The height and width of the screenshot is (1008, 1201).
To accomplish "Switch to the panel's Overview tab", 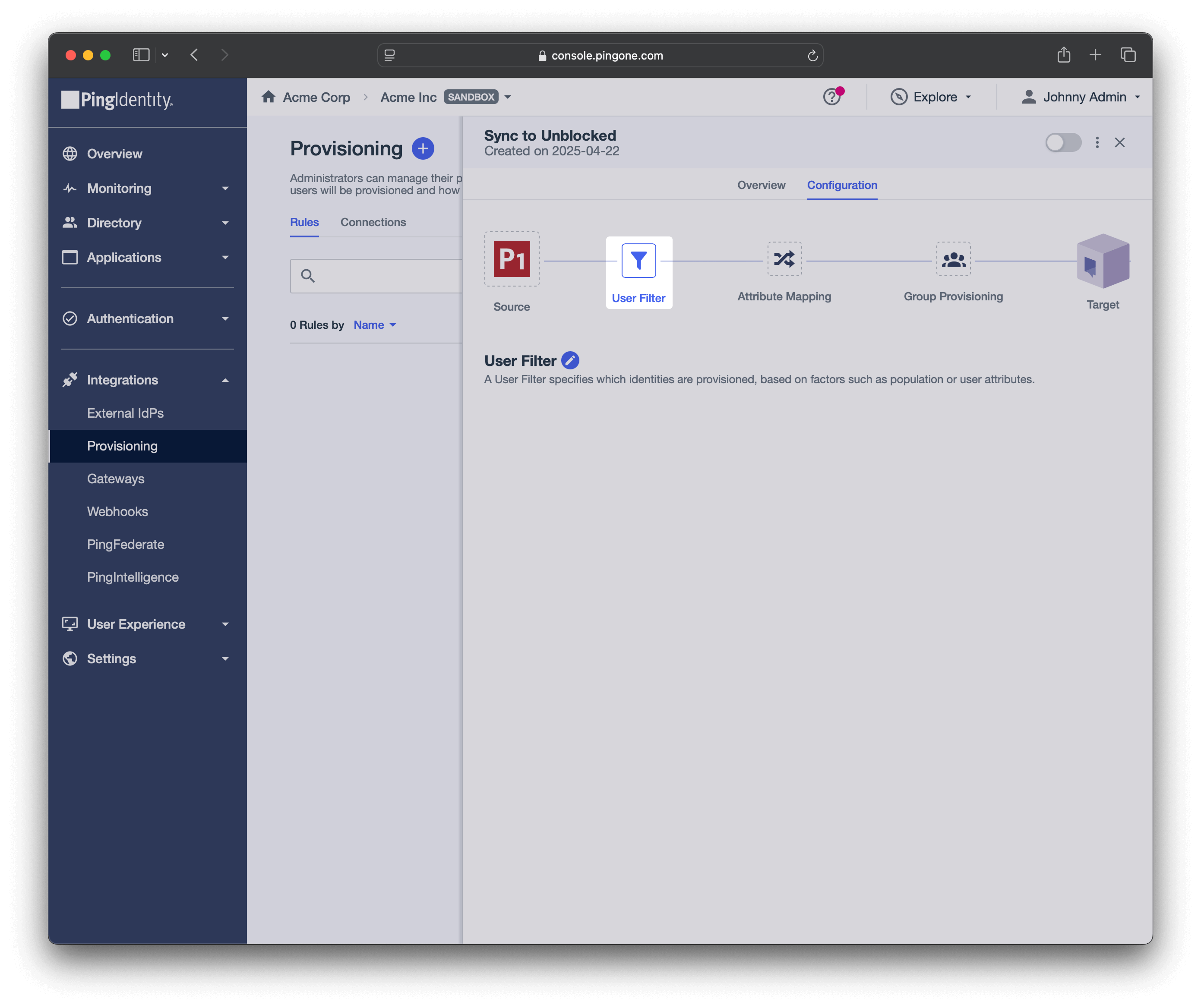I will point(761,185).
